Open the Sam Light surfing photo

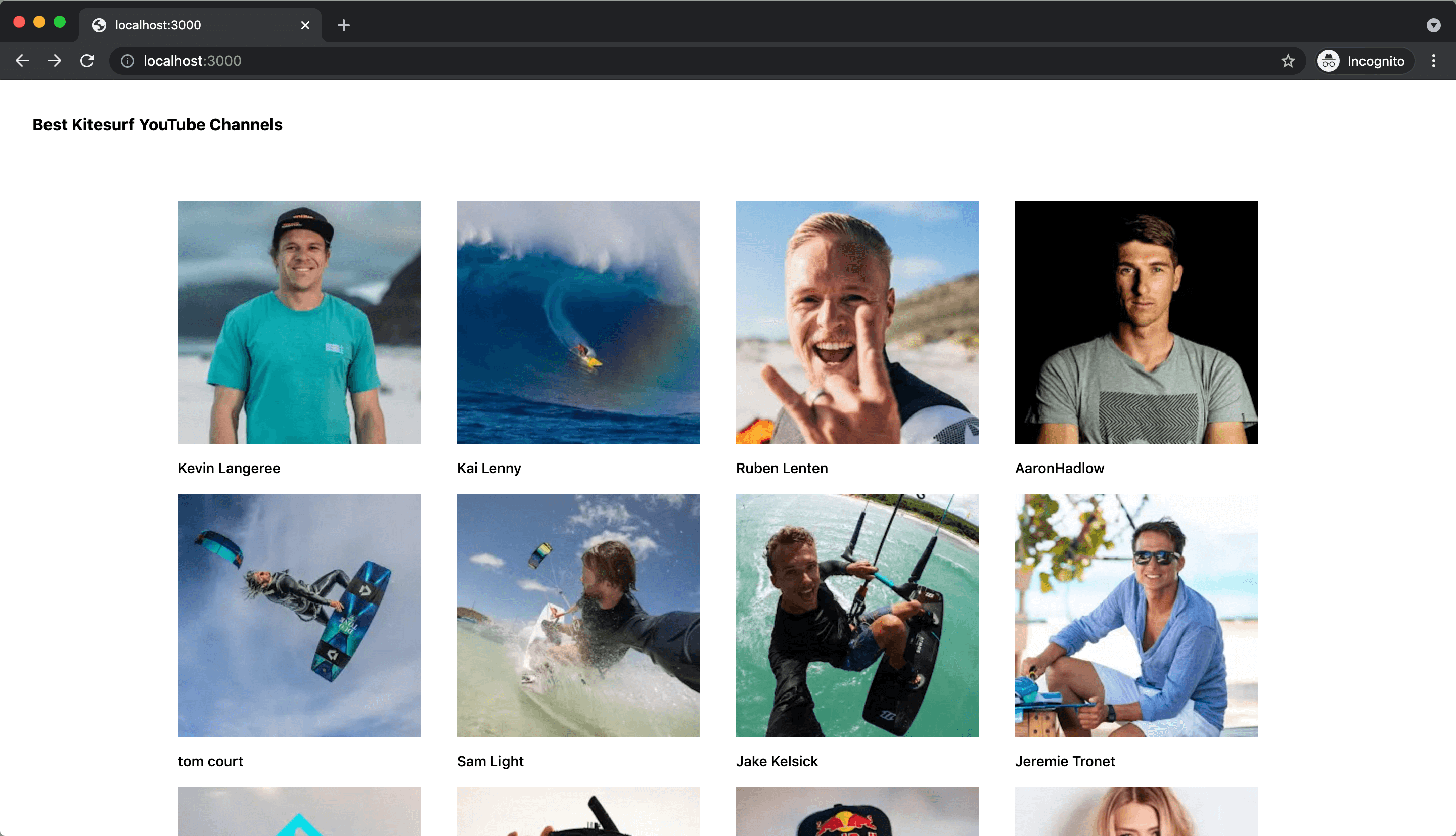point(578,616)
